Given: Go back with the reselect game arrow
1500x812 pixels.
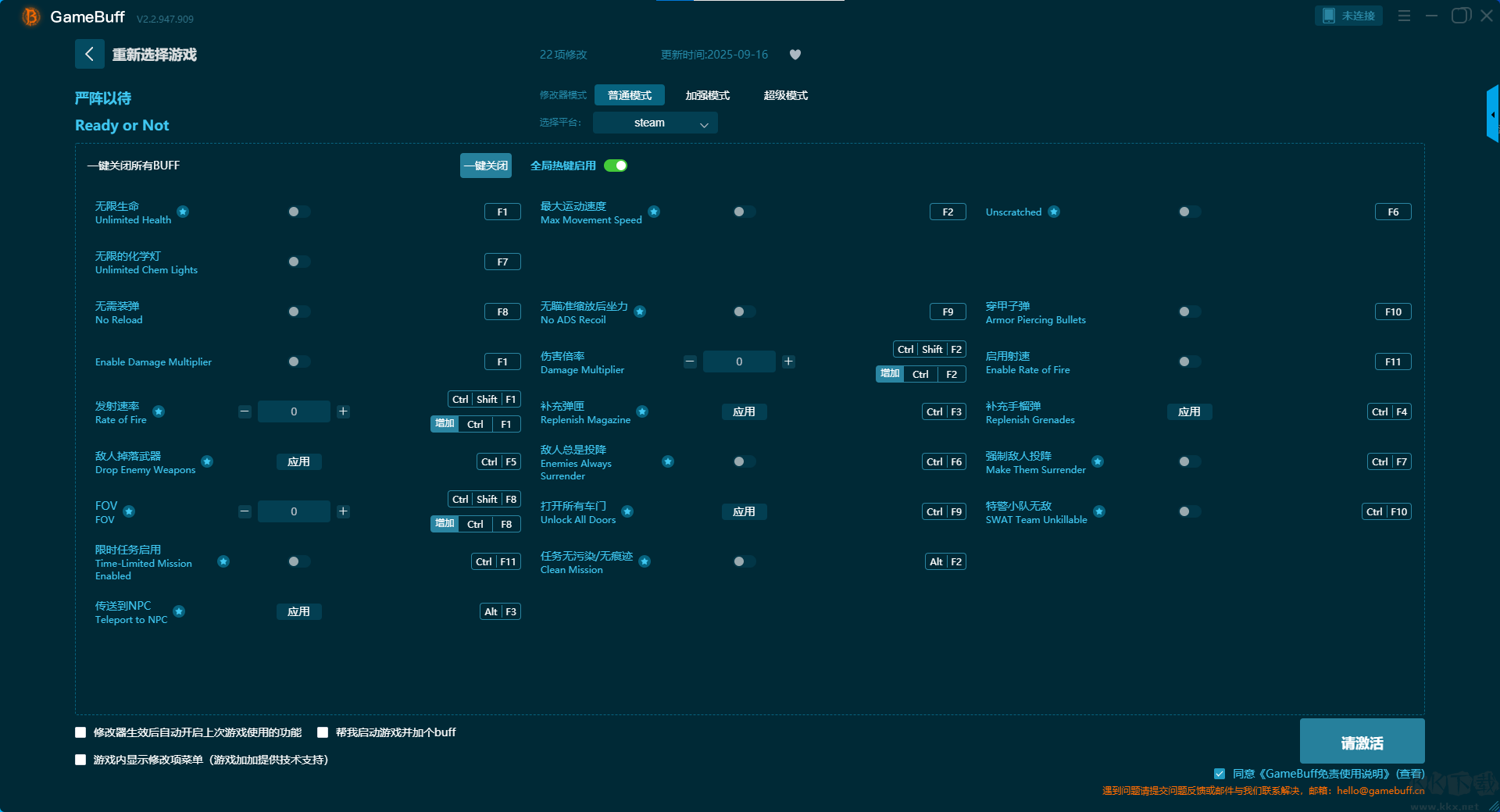Looking at the screenshot, I should (x=89, y=54).
